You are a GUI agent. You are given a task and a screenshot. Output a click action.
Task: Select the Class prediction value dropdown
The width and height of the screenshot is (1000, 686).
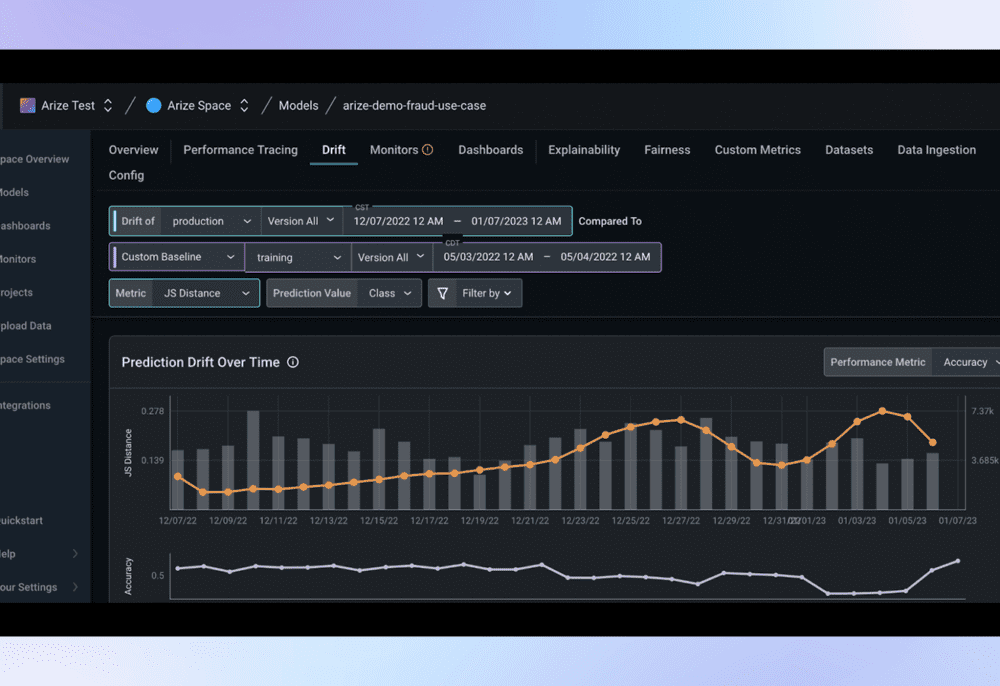389,293
